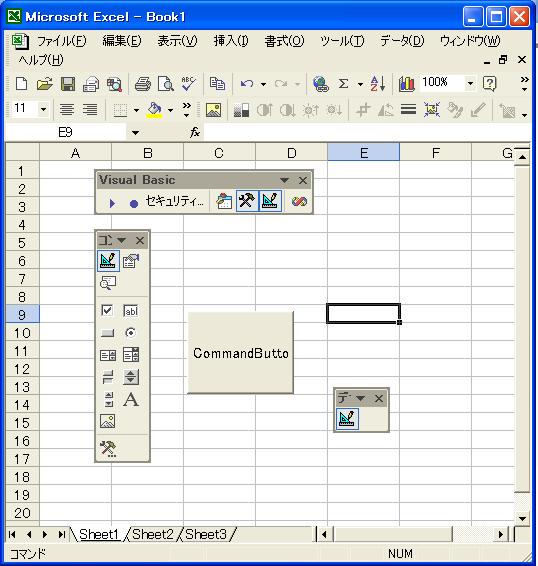538x566 pixels.
Task: Click the insert function fx icon
Action: tap(195, 132)
